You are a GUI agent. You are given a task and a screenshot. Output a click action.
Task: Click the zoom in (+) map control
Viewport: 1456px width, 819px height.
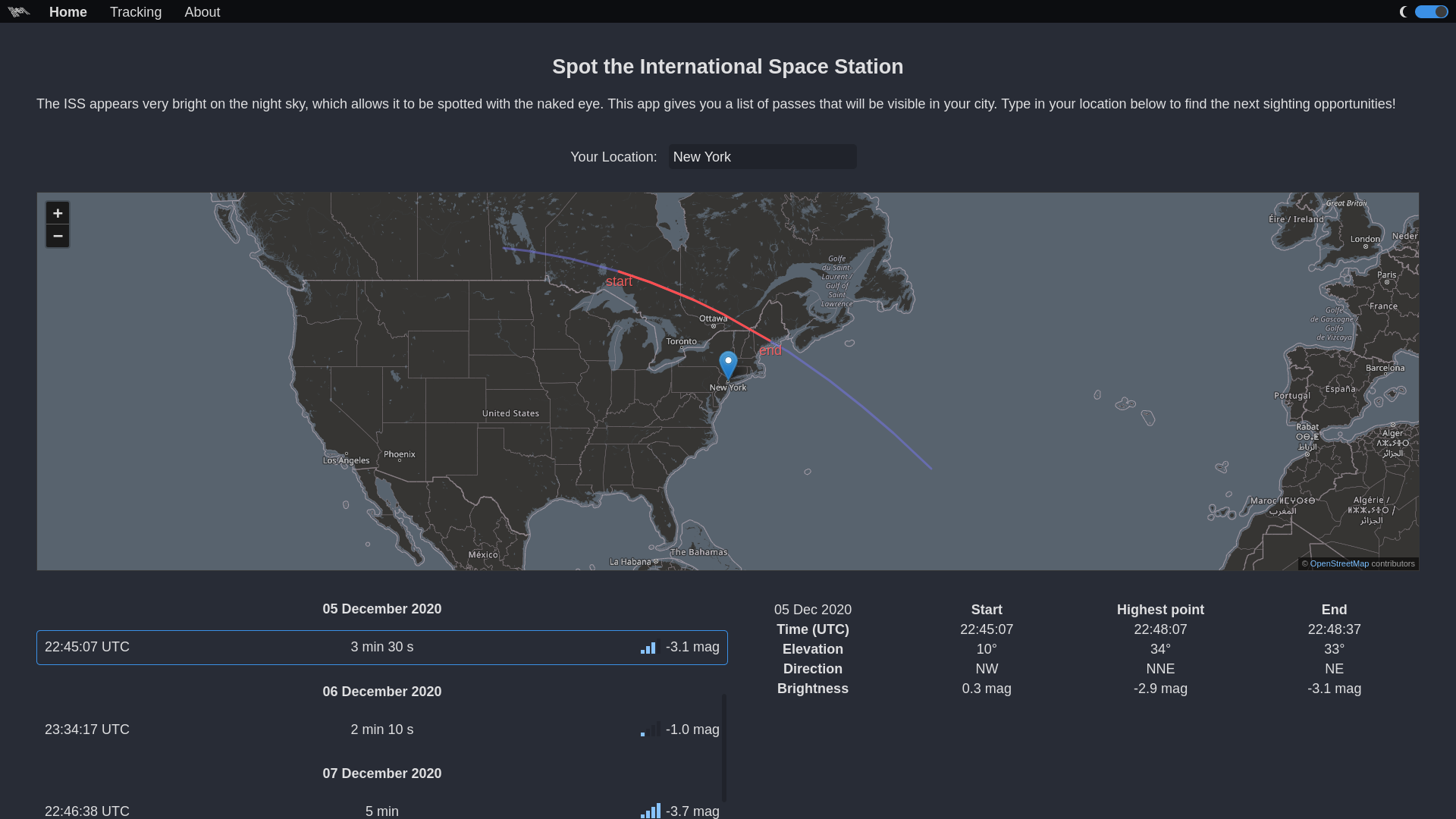(x=58, y=213)
